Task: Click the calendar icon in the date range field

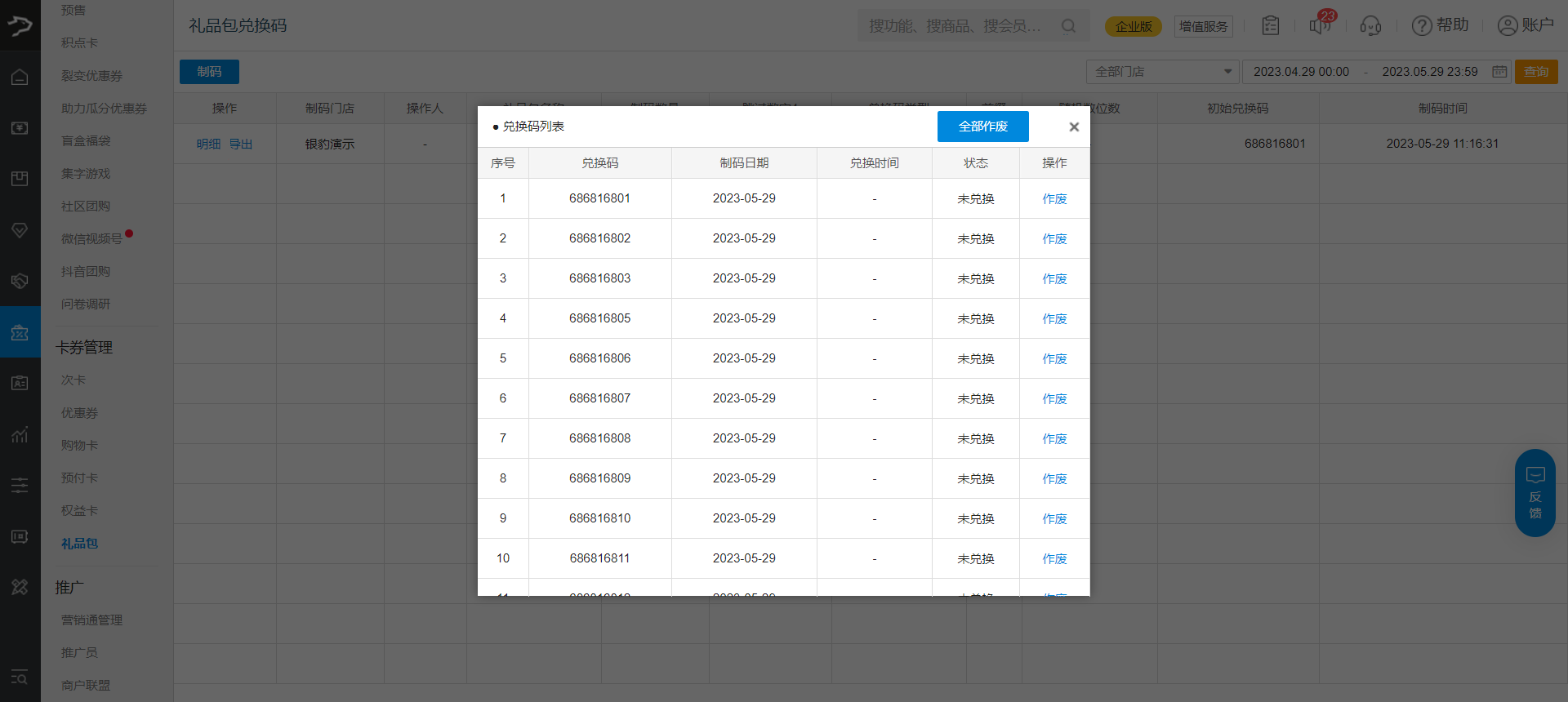Action: click(x=1499, y=72)
